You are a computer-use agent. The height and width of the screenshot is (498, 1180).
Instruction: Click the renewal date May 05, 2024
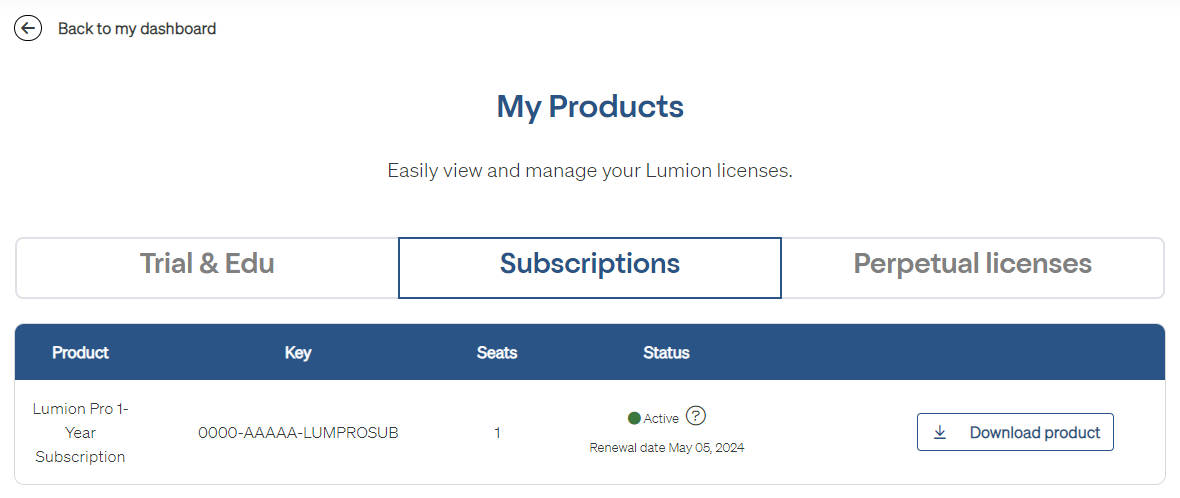(667, 448)
